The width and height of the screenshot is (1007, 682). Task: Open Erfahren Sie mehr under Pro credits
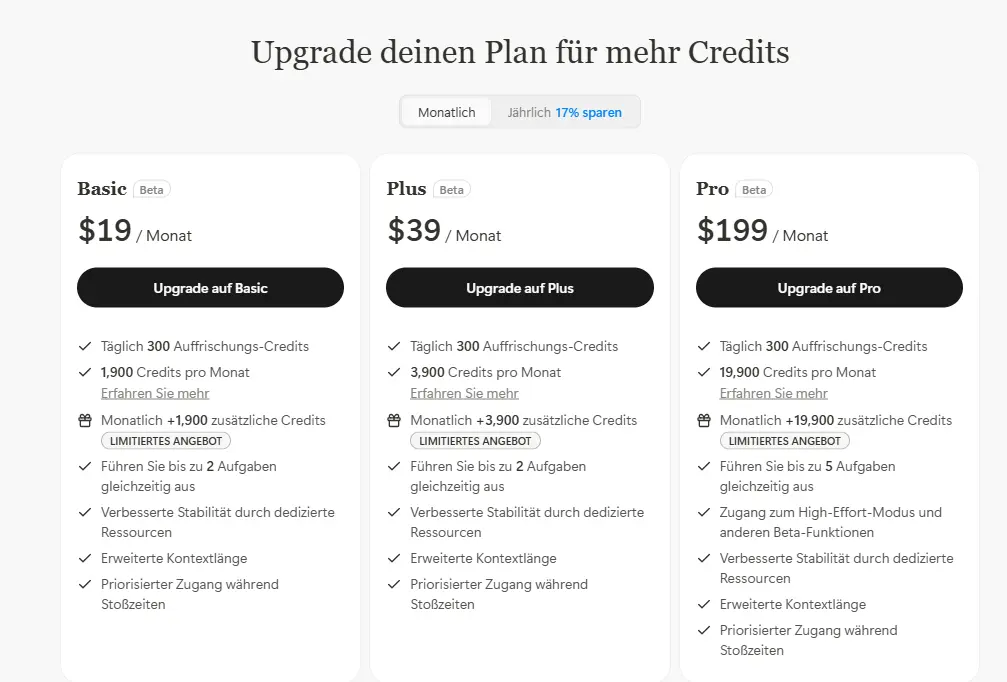pyautogui.click(x=774, y=393)
